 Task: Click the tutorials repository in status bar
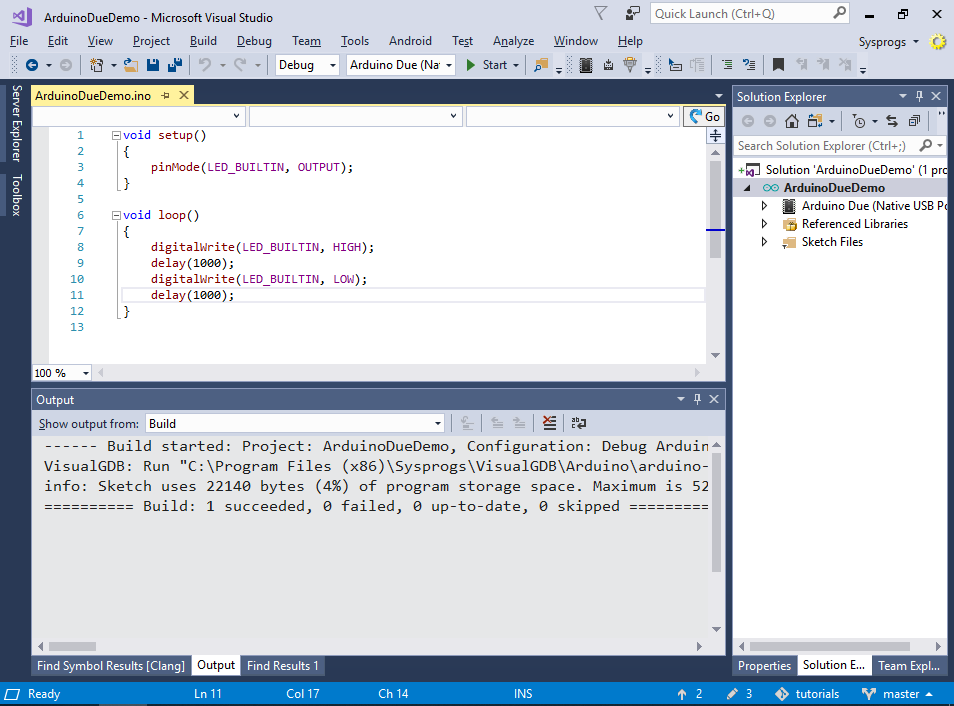[807, 694]
